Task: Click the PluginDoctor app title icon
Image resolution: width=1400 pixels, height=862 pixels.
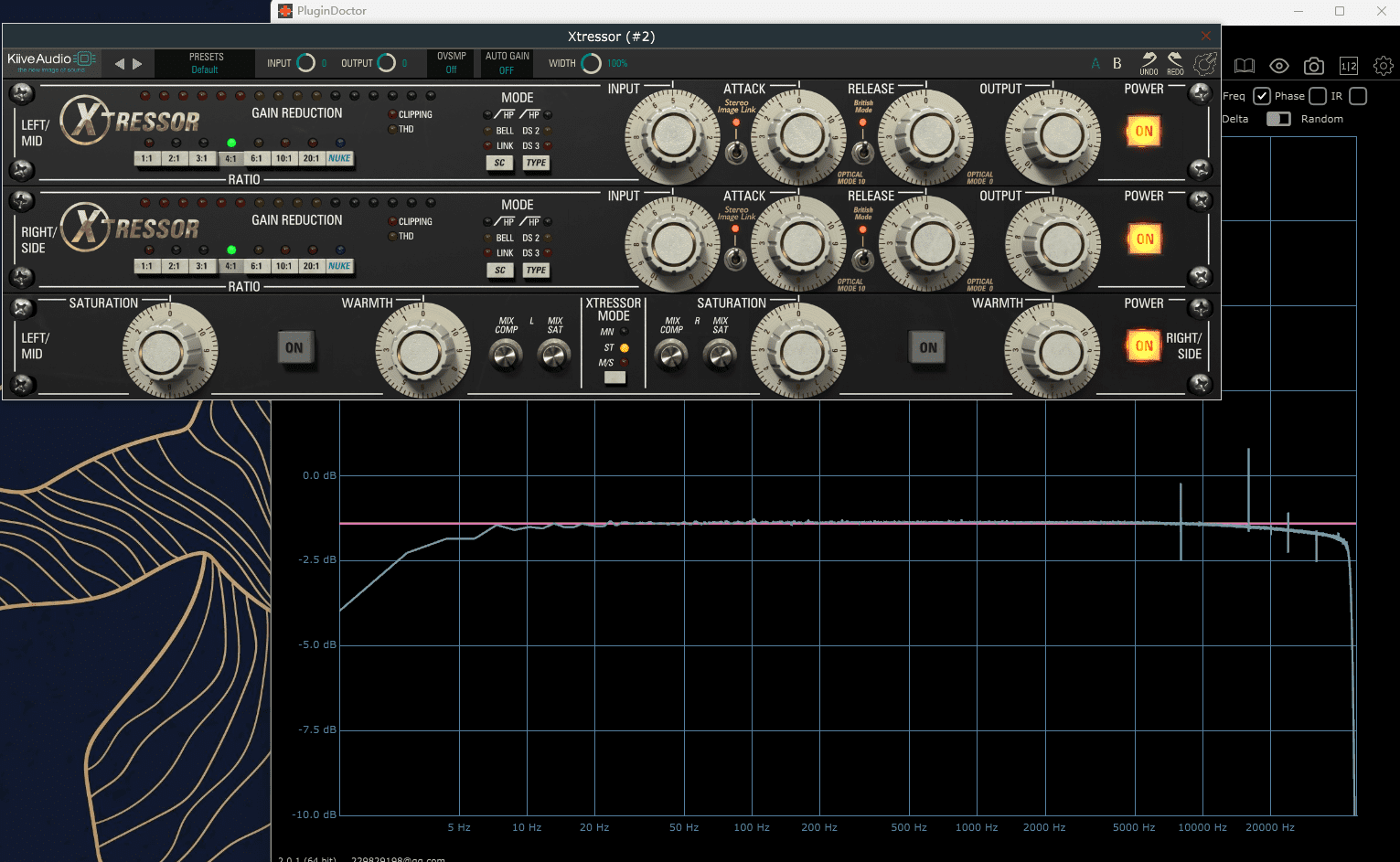Action: 285,11
